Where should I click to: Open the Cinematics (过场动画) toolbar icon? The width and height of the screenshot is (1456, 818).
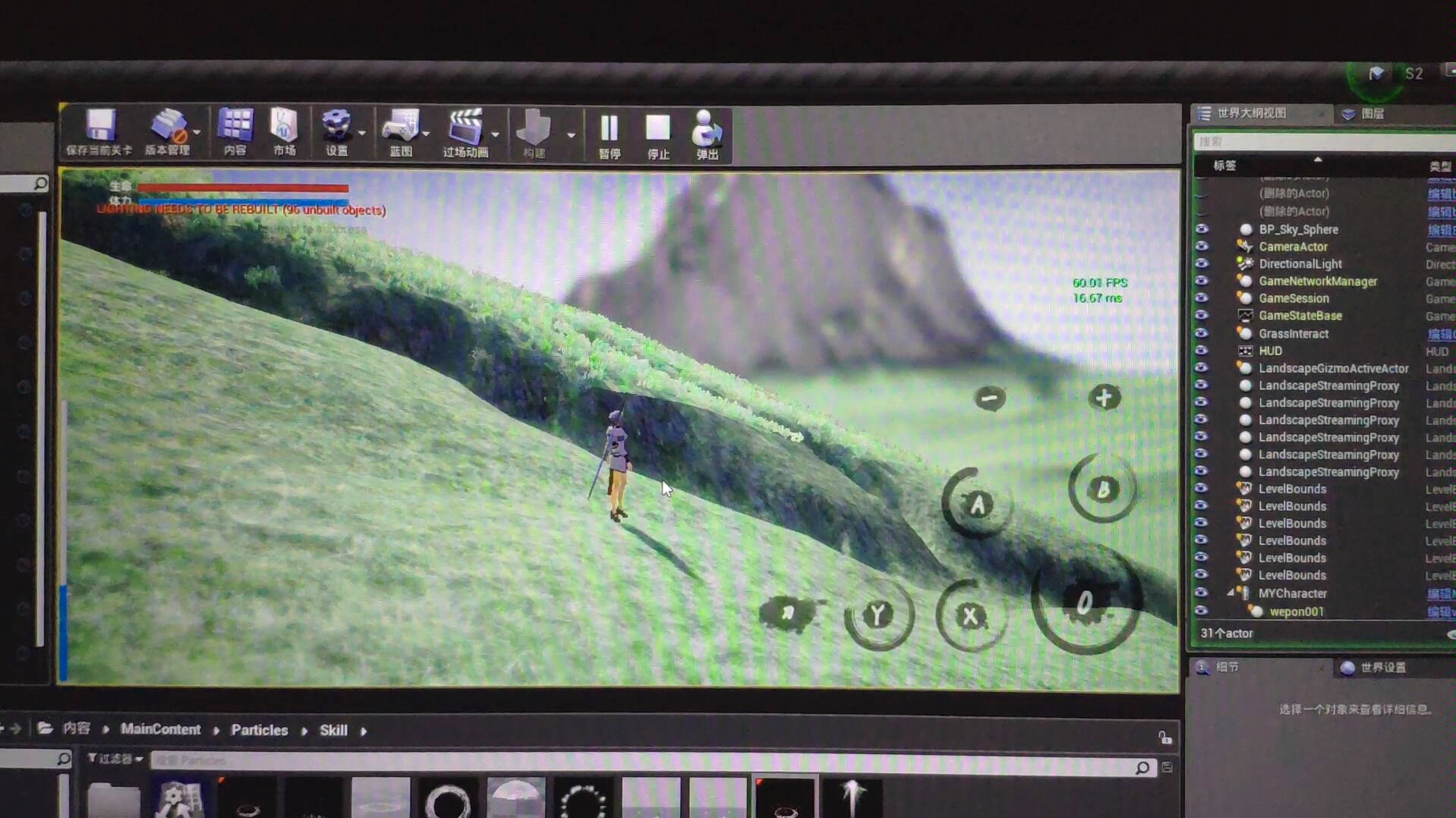click(x=465, y=132)
